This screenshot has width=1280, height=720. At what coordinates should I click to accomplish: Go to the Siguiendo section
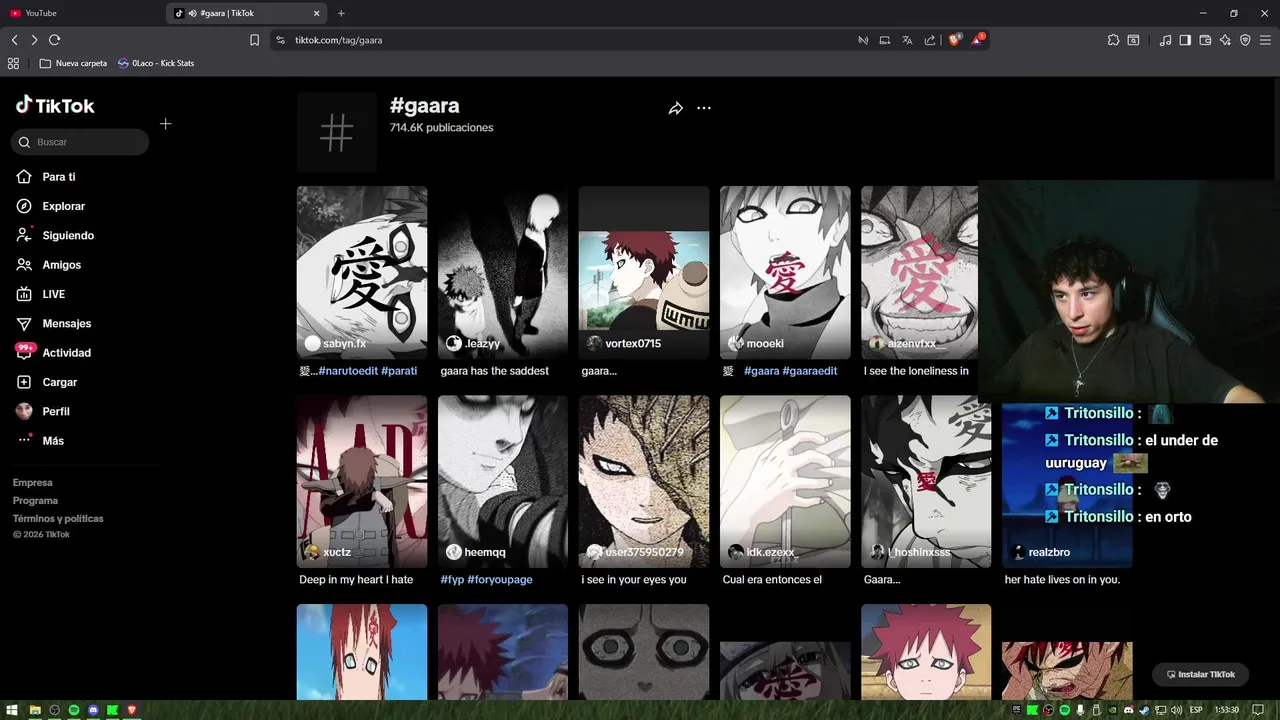coord(55,236)
